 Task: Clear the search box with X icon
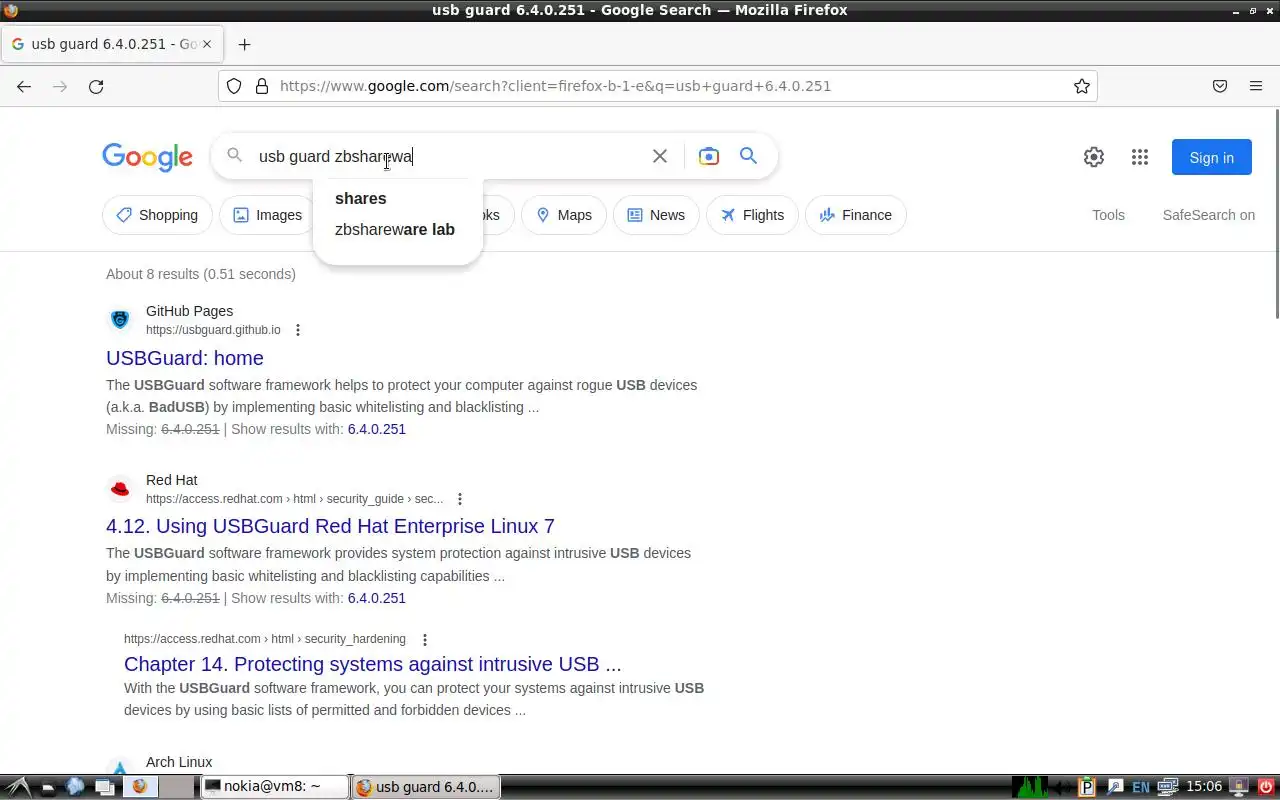click(660, 156)
